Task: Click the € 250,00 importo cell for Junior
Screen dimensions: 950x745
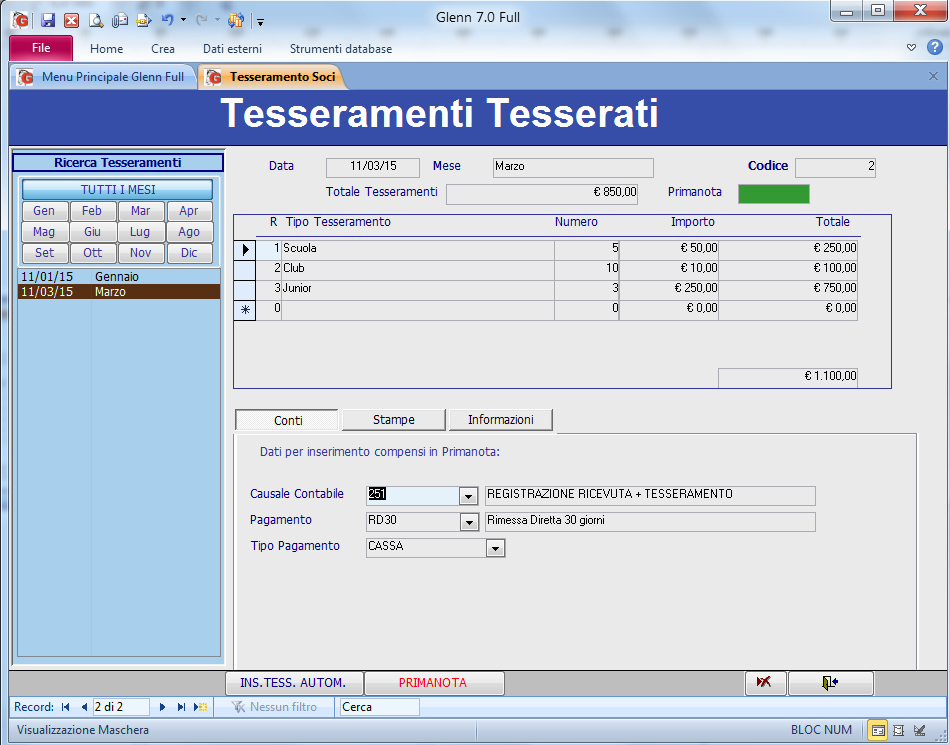Action: pos(669,288)
